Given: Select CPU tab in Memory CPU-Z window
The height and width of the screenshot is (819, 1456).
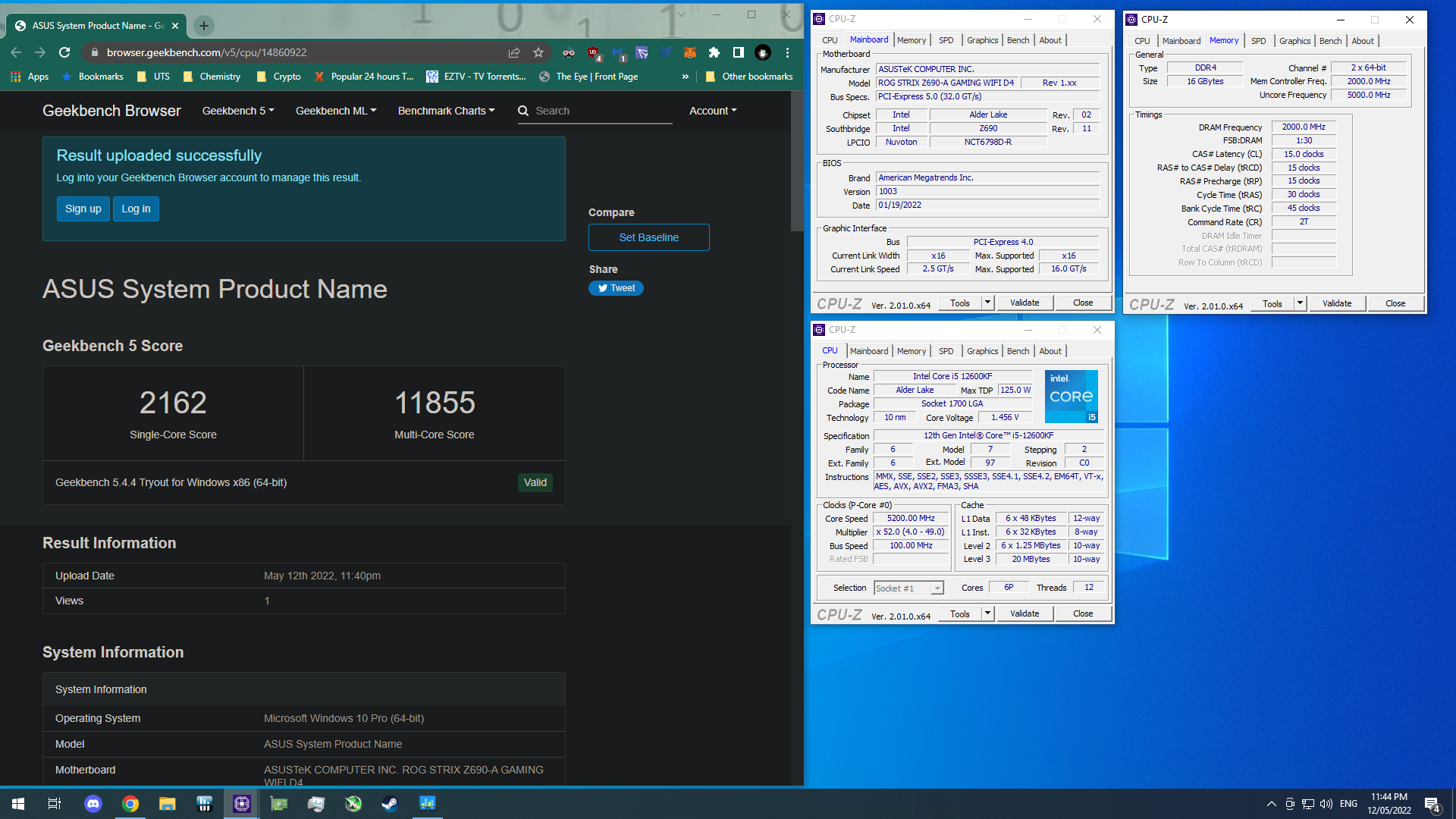Looking at the screenshot, I should click(1142, 41).
